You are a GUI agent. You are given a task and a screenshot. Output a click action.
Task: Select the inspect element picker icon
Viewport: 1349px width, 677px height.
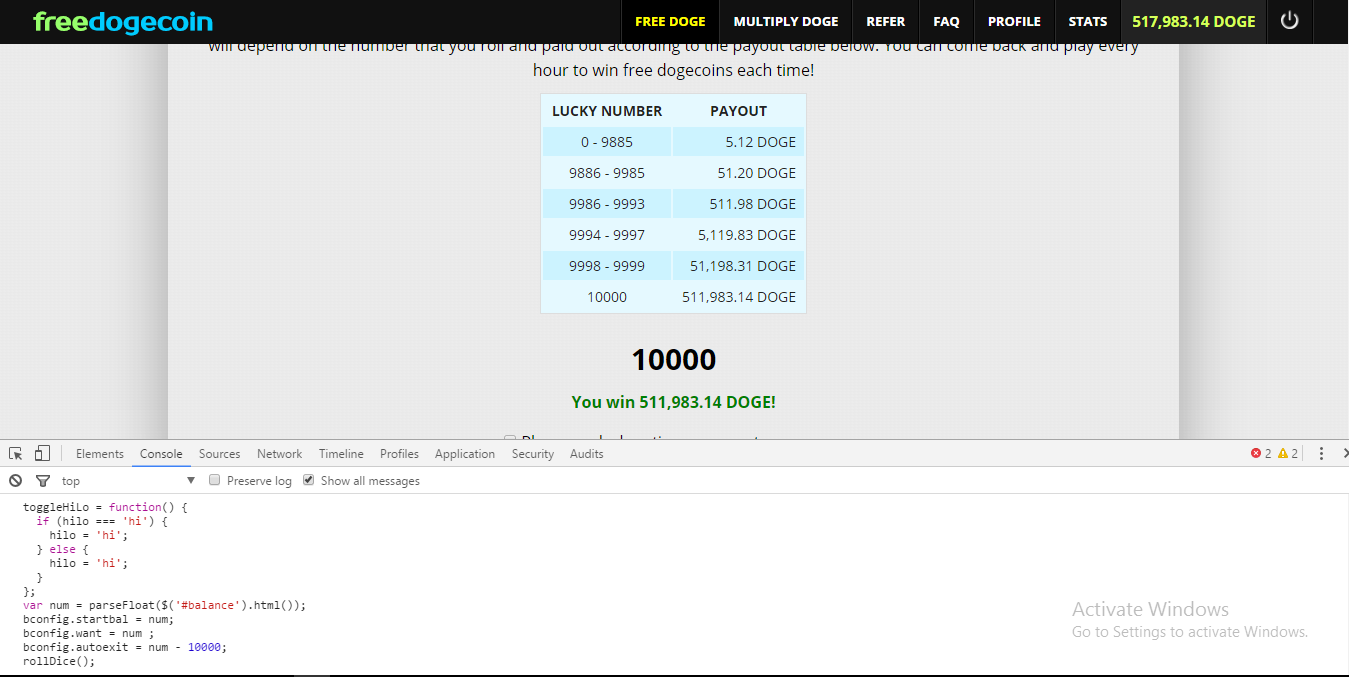[16, 453]
